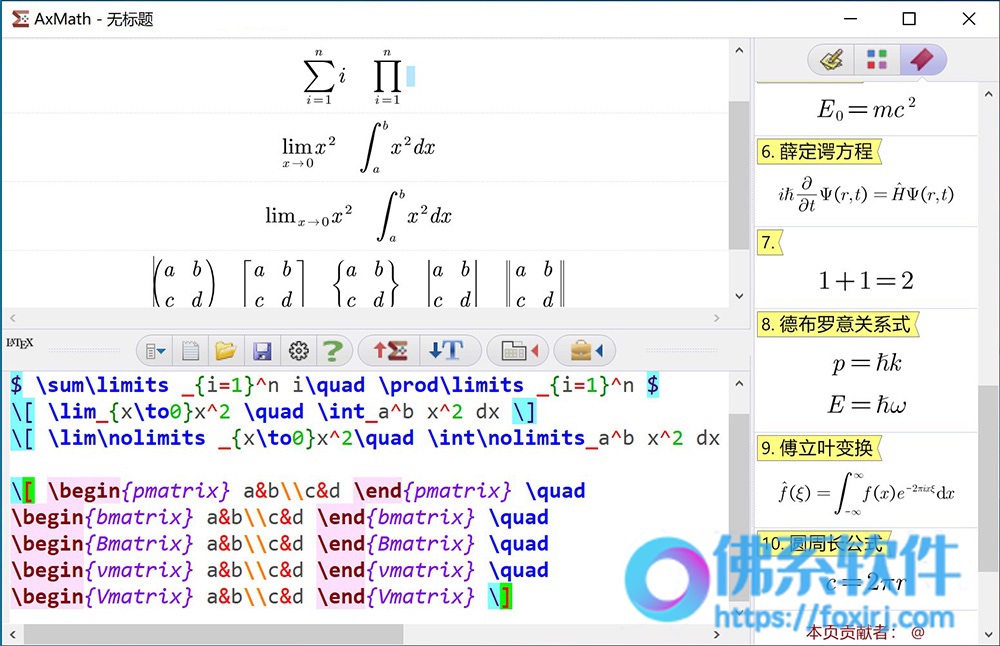This screenshot has width=1000, height=646.
Task: Create a new blank LaTeX document
Action: [x=190, y=351]
